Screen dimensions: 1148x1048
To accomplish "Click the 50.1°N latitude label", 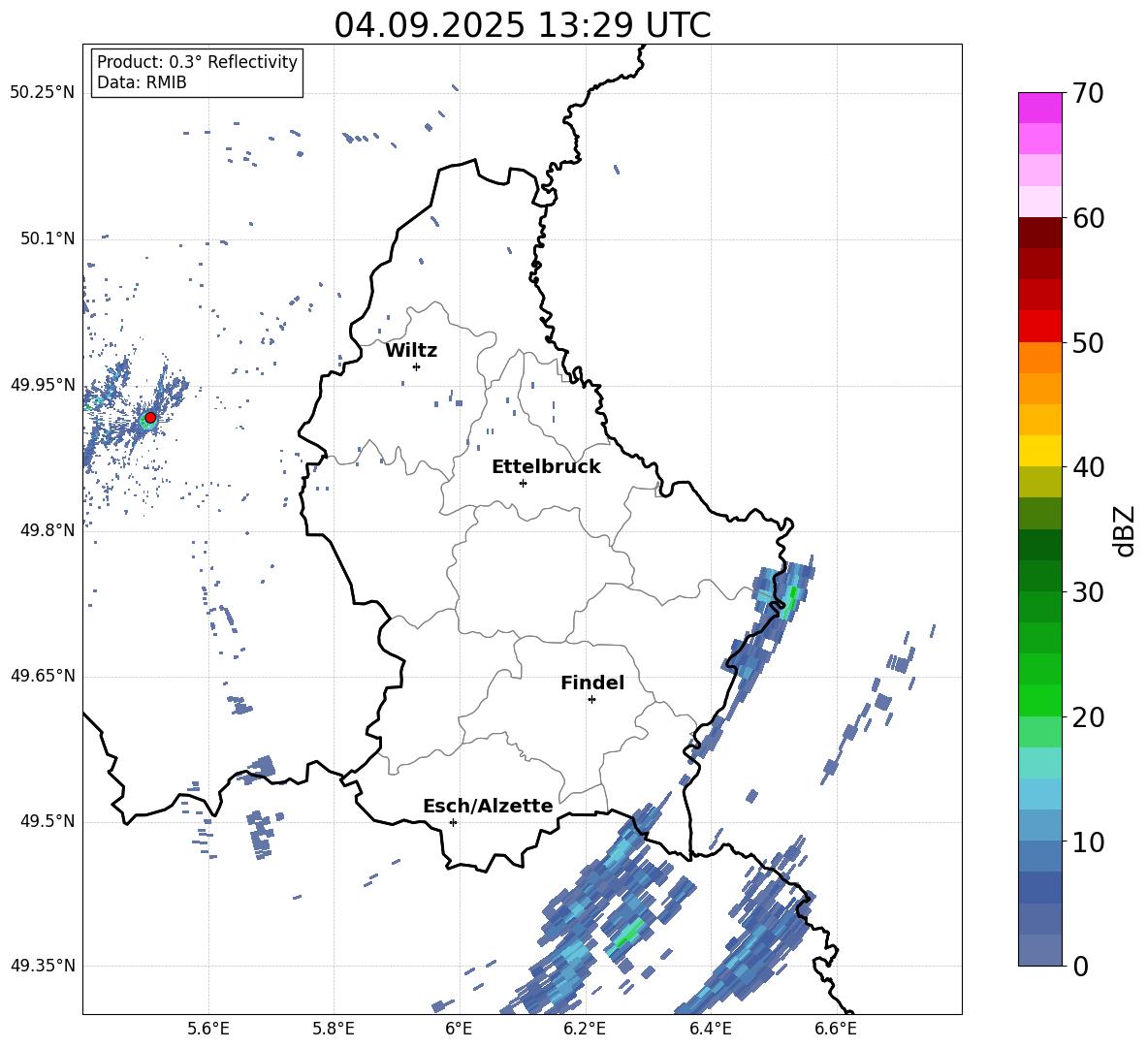I will click(x=48, y=238).
